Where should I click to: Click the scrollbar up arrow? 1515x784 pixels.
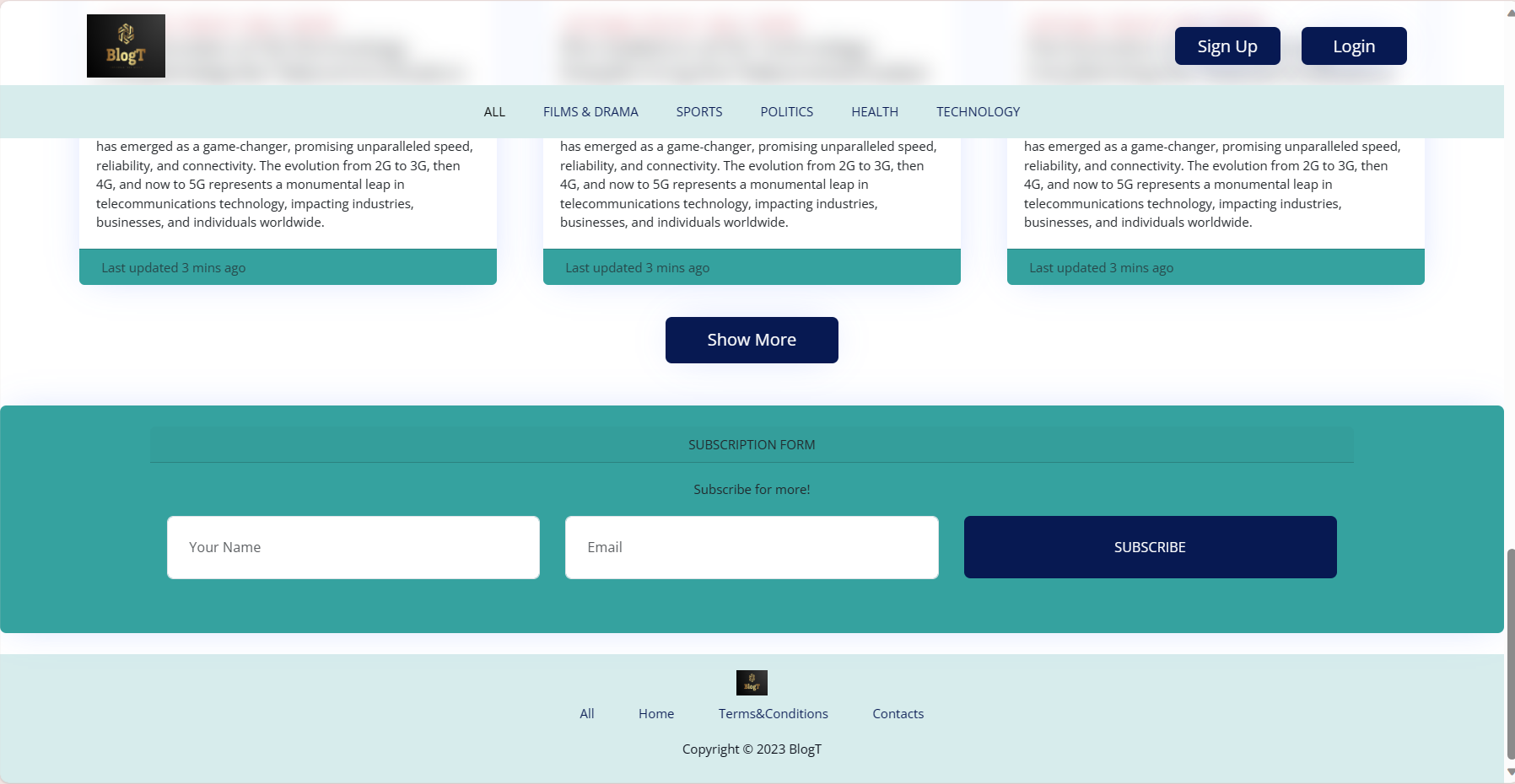[1510, 13]
